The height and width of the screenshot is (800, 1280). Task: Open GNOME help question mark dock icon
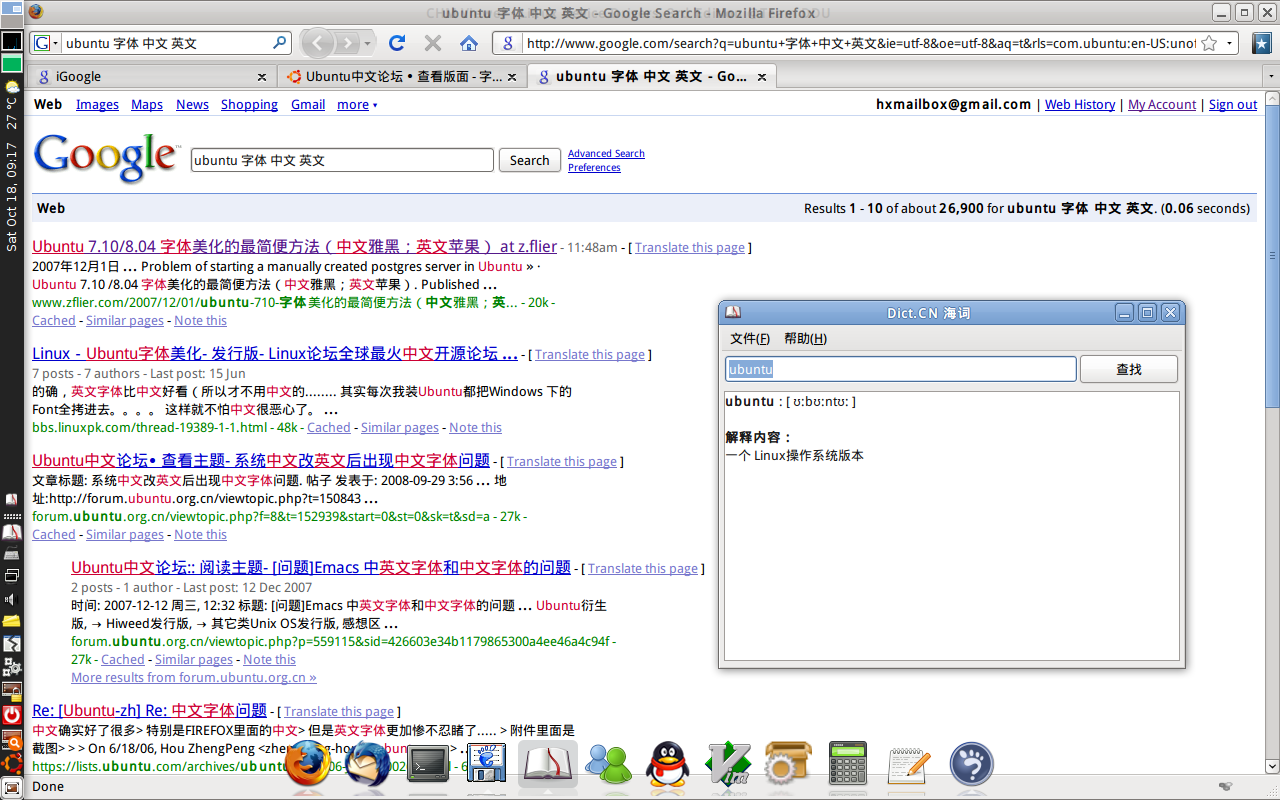coord(970,765)
